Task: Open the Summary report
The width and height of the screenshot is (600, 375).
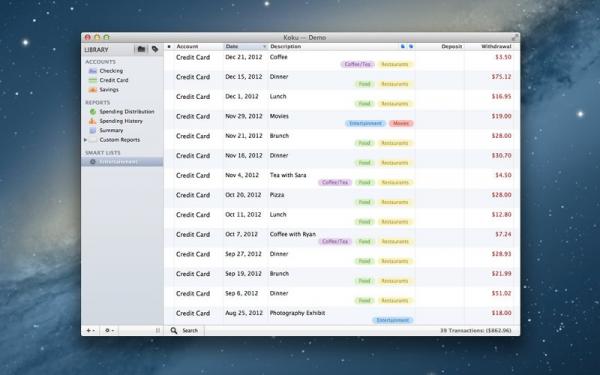Action: (x=111, y=130)
